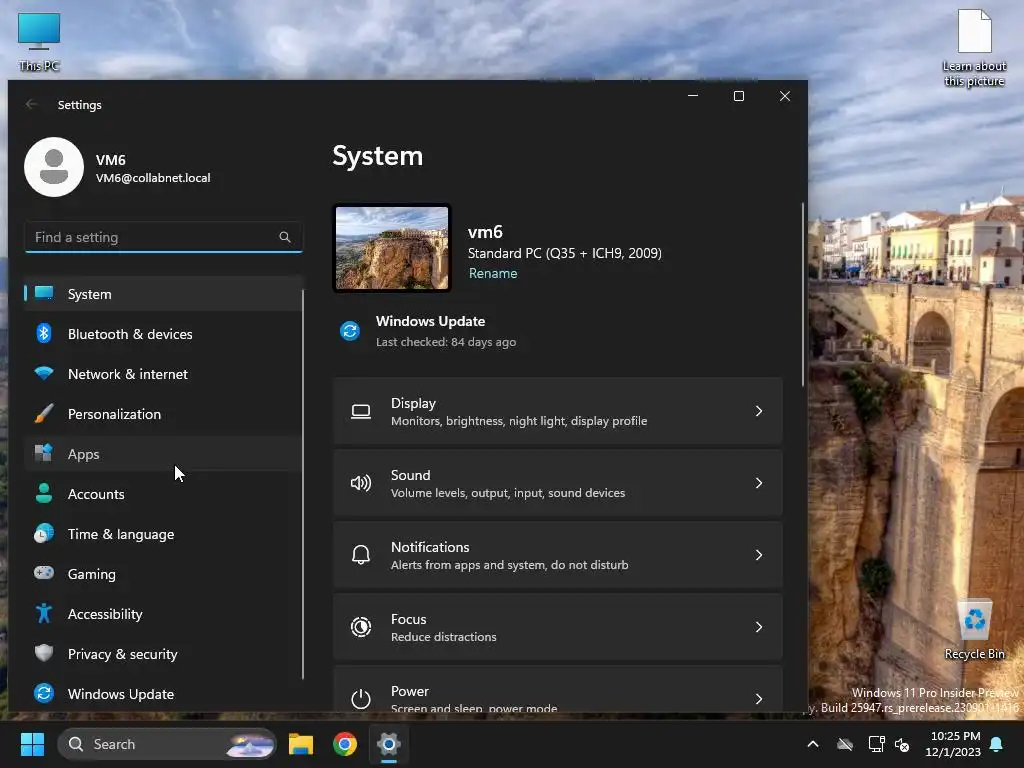
Task: Click the Focus icon
Action: tap(360, 627)
